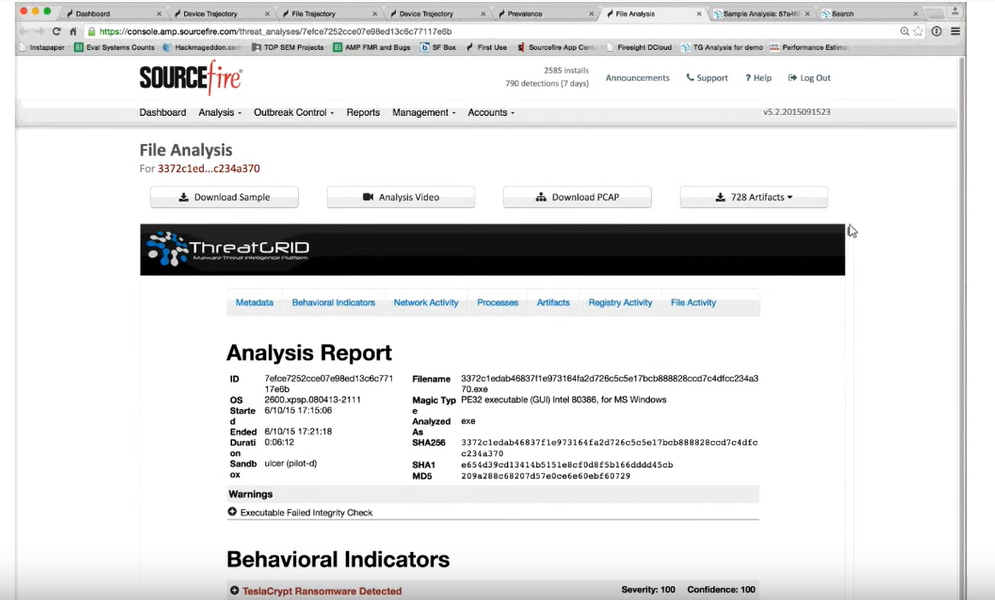995x600 pixels.
Task: Open the Hackmageddon.com bookmark
Action: (202, 48)
